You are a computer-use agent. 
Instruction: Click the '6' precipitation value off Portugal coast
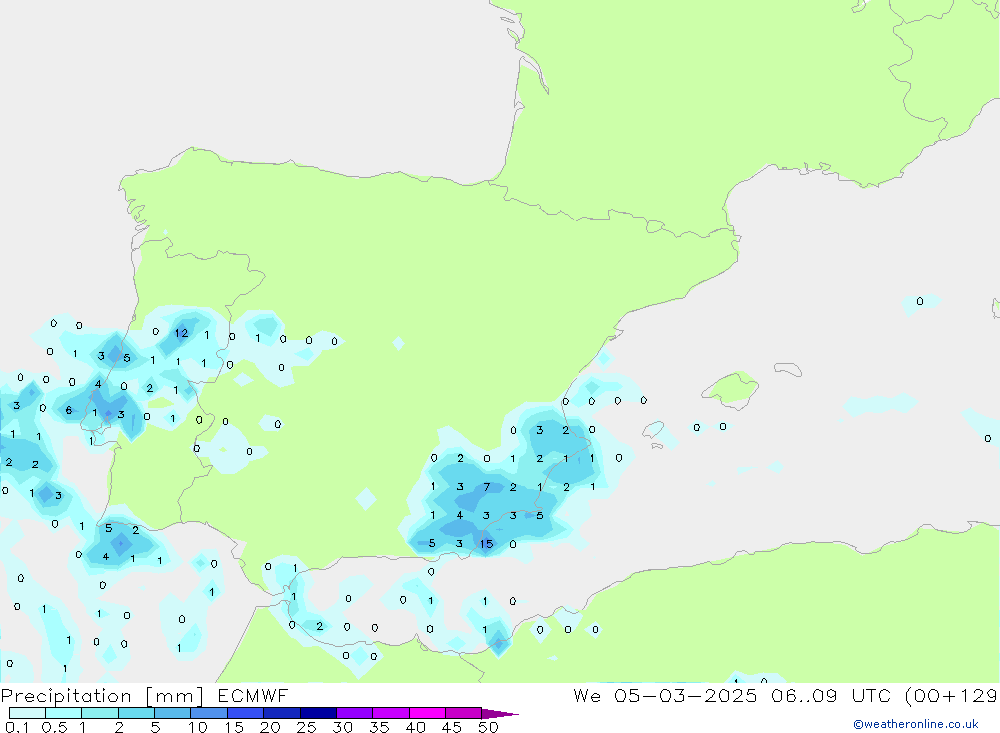pos(68,410)
